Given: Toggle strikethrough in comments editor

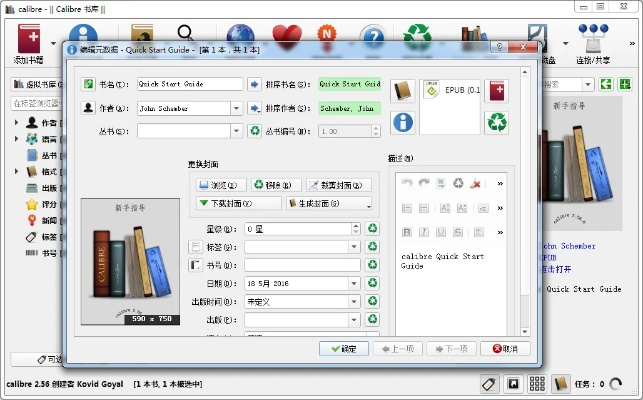Looking at the screenshot, I should 458,232.
